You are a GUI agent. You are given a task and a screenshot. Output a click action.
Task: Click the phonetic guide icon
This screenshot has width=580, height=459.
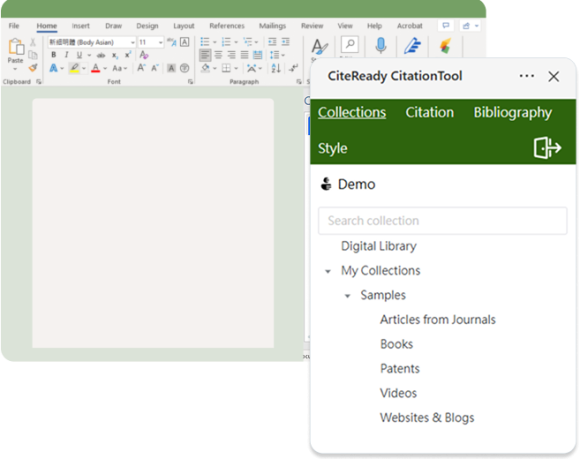tap(172, 42)
